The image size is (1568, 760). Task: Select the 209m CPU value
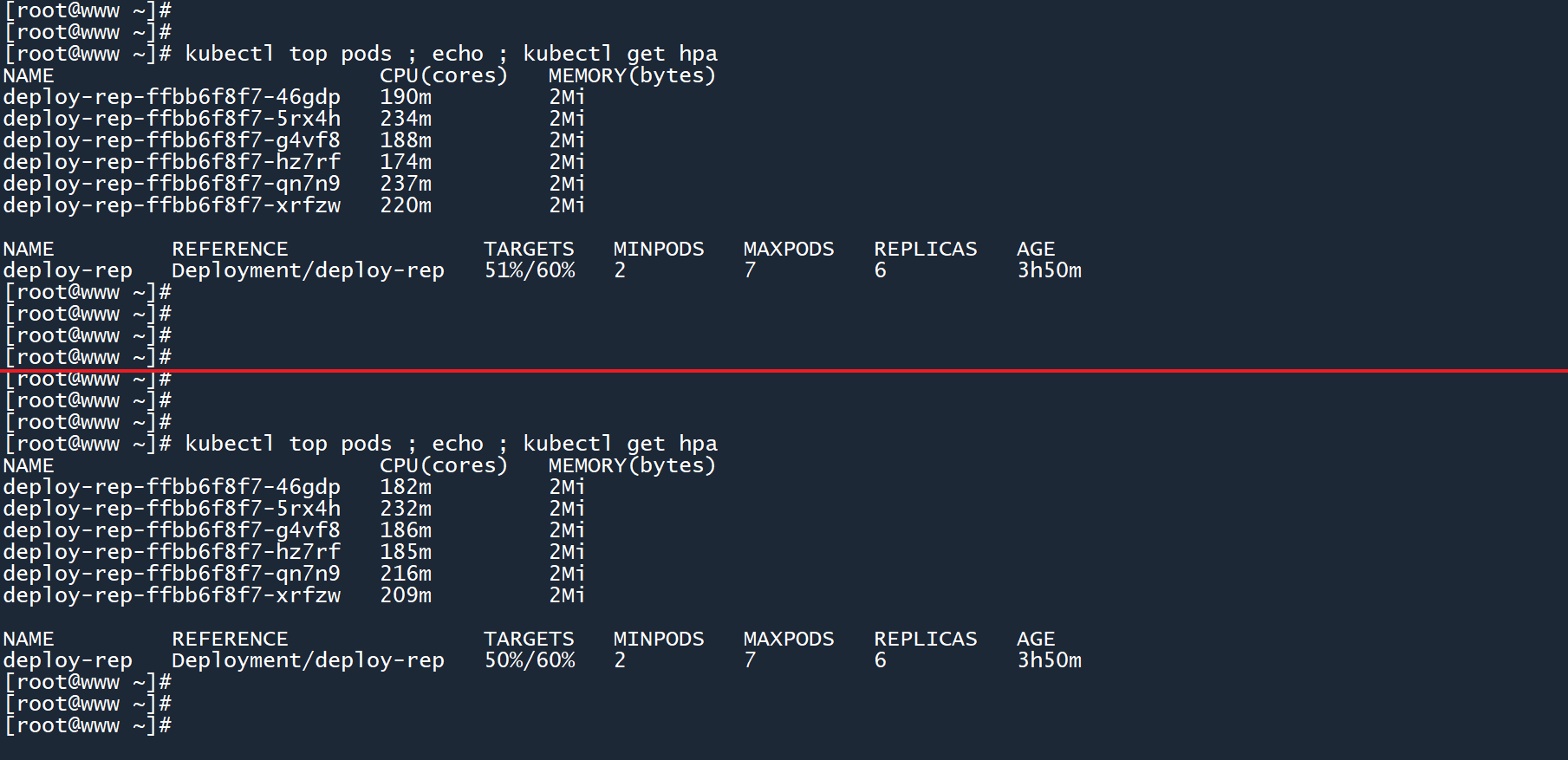(x=406, y=595)
